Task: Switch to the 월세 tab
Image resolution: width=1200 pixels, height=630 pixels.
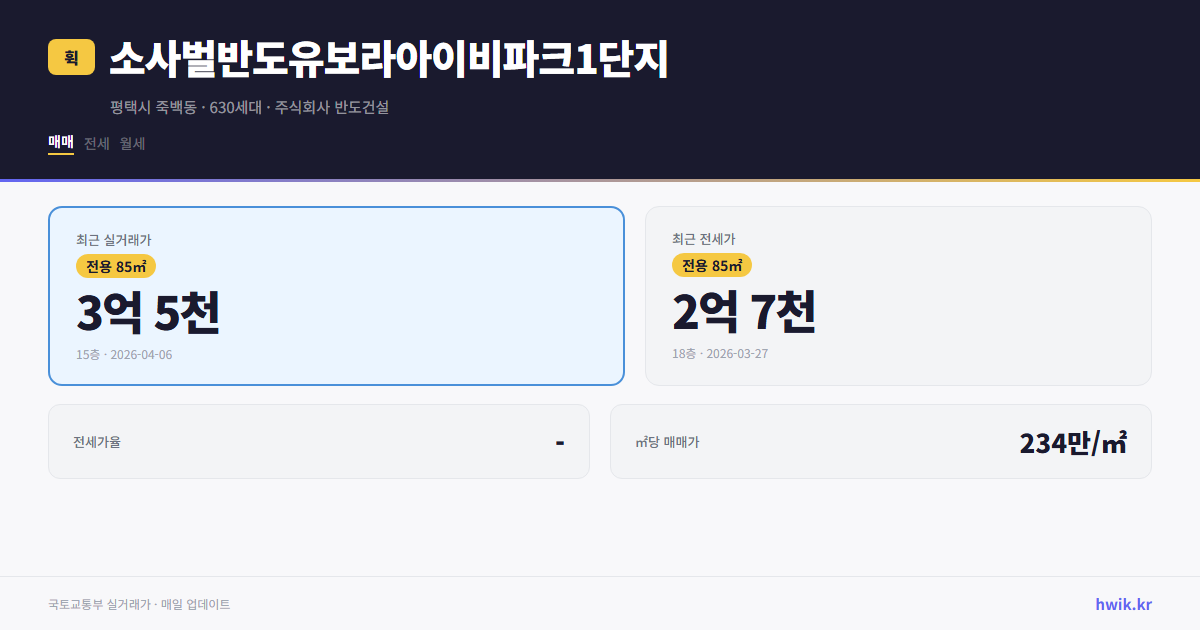Action: point(130,143)
